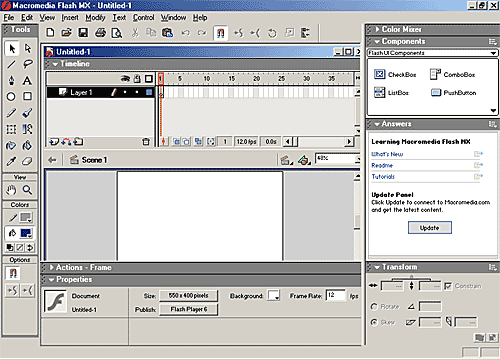The image size is (500, 360).
Task: Toggle Constrain checkbox in Transform panel
Action: click(x=448, y=286)
